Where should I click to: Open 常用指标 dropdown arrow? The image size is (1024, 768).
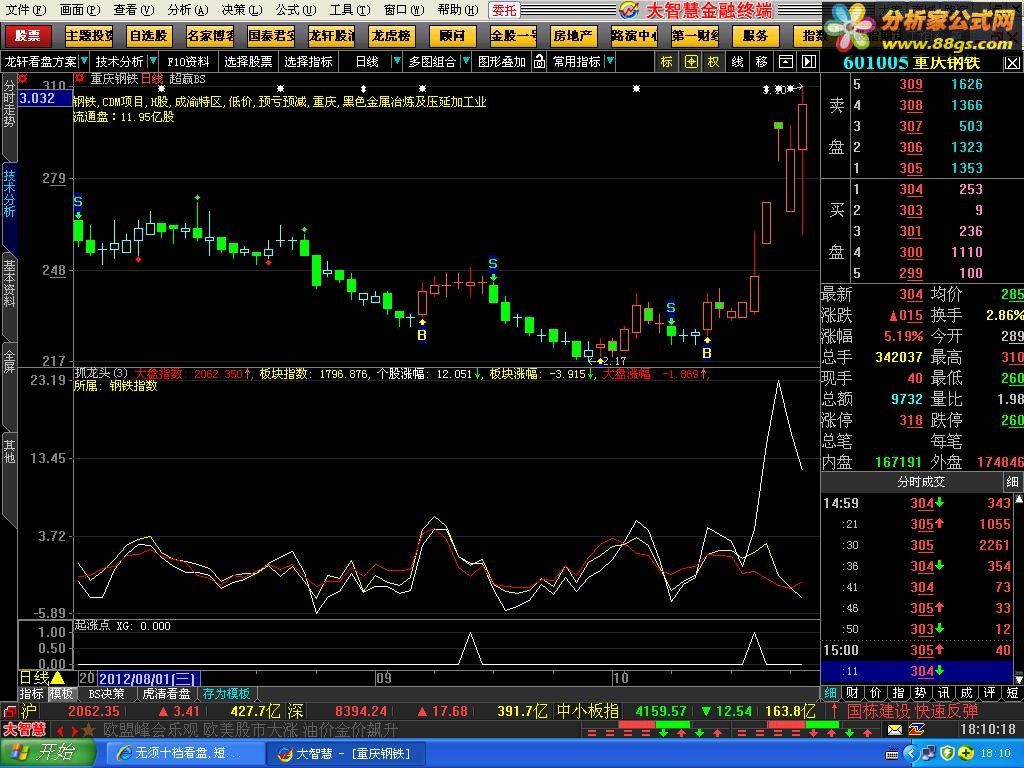610,62
